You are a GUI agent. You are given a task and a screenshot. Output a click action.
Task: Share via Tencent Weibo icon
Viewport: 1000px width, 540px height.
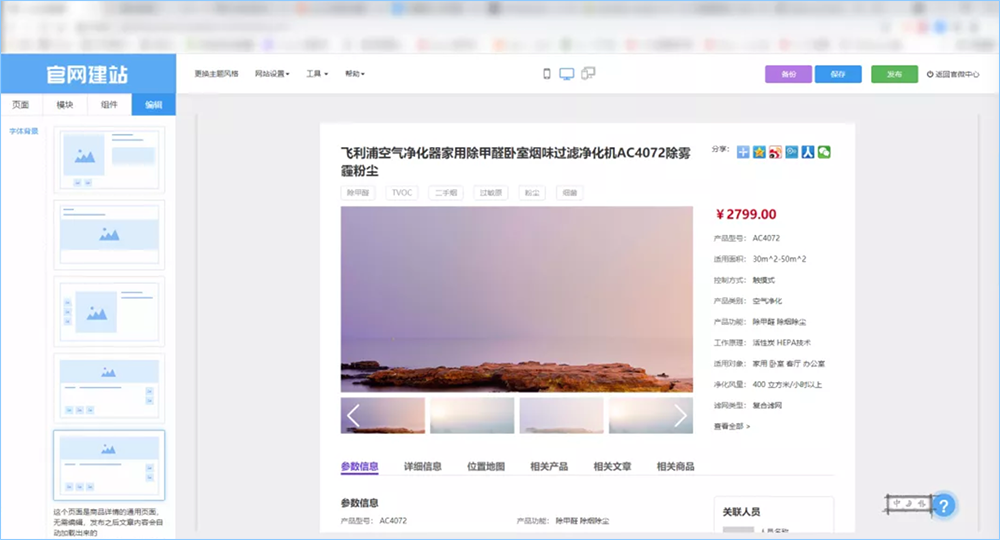point(791,152)
